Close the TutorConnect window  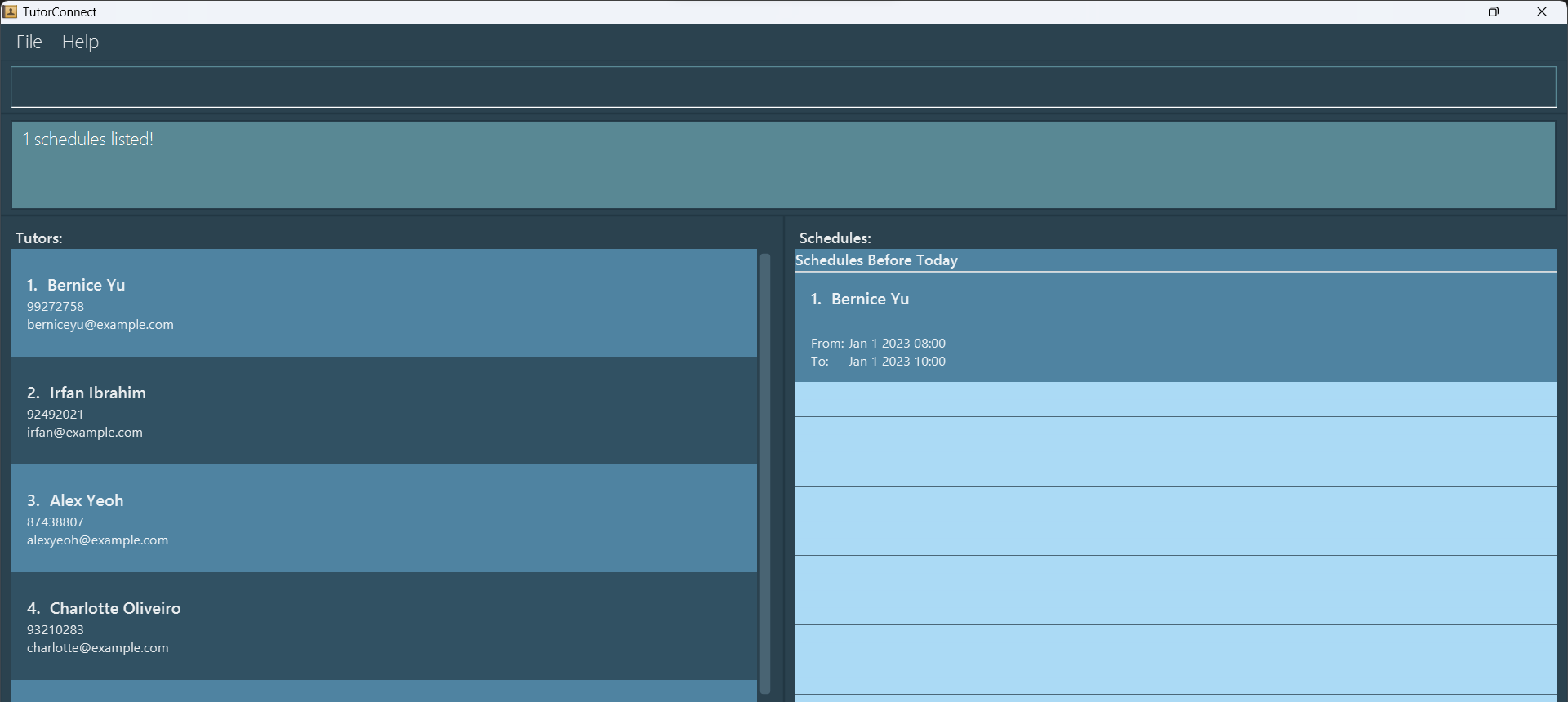[x=1542, y=11]
